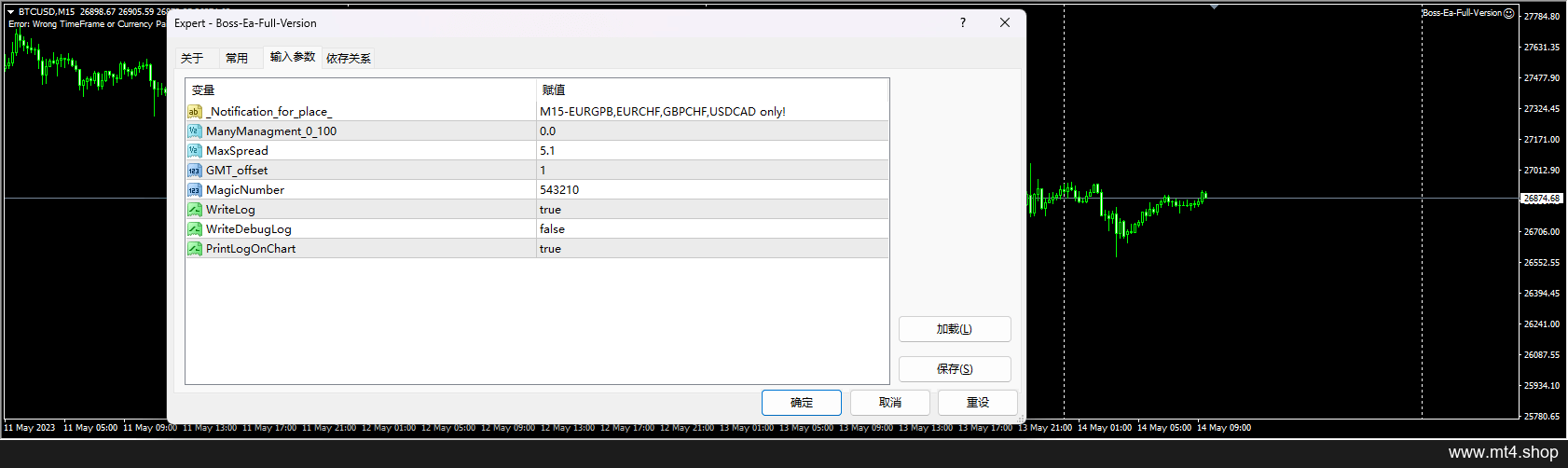The width and height of the screenshot is (1568, 468).
Task: Click the integer icon beside GMT_offset
Action: point(195,171)
